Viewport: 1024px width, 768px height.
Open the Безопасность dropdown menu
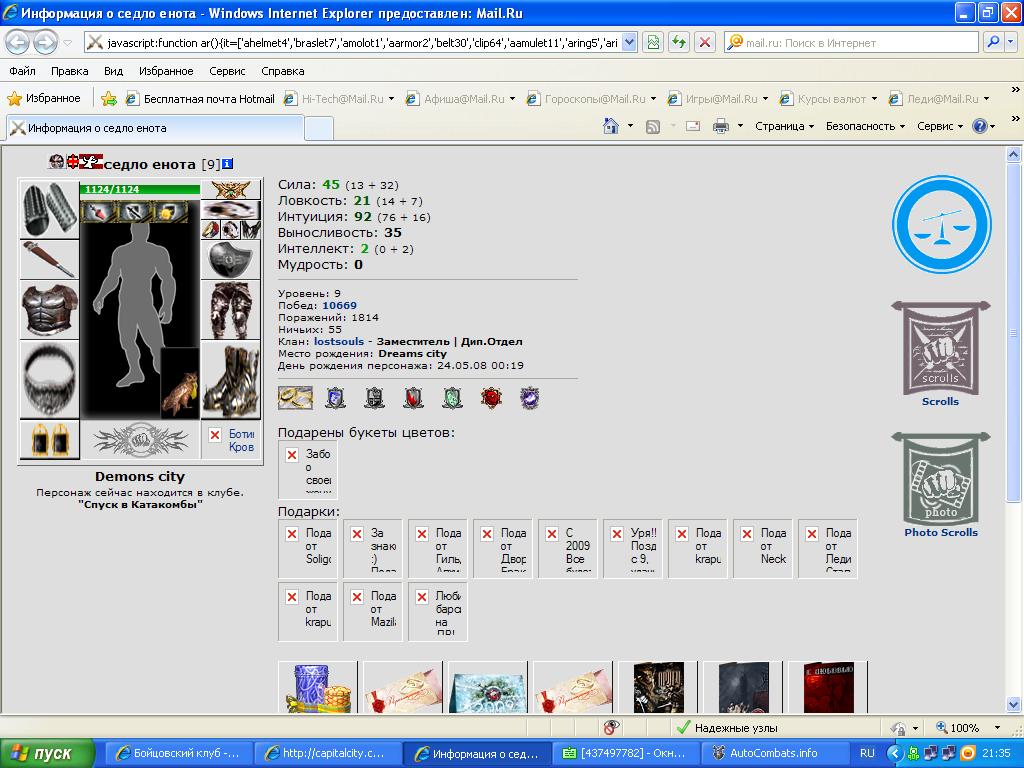(865, 126)
